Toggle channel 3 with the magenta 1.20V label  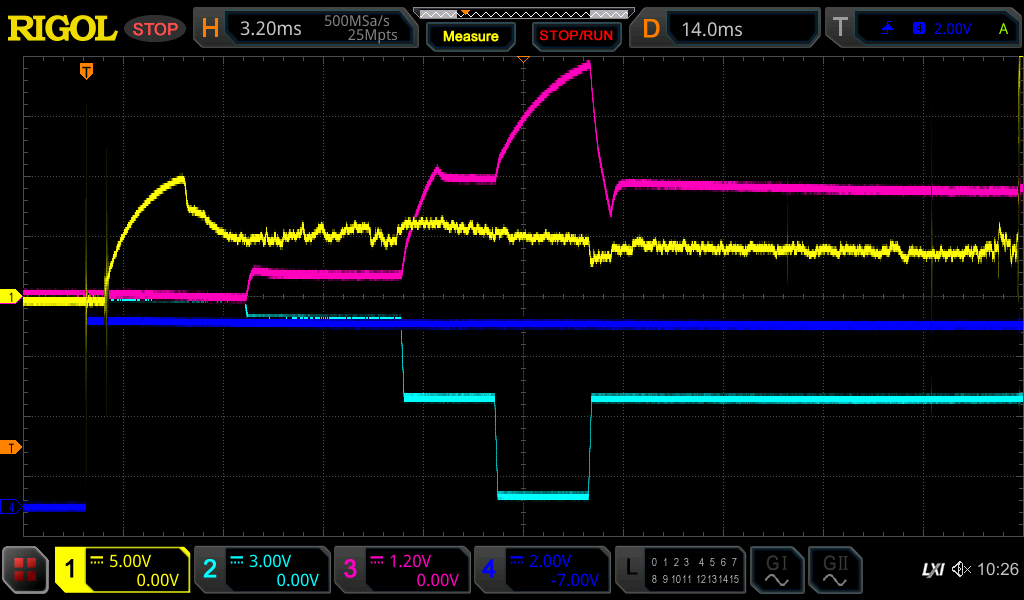click(401, 570)
